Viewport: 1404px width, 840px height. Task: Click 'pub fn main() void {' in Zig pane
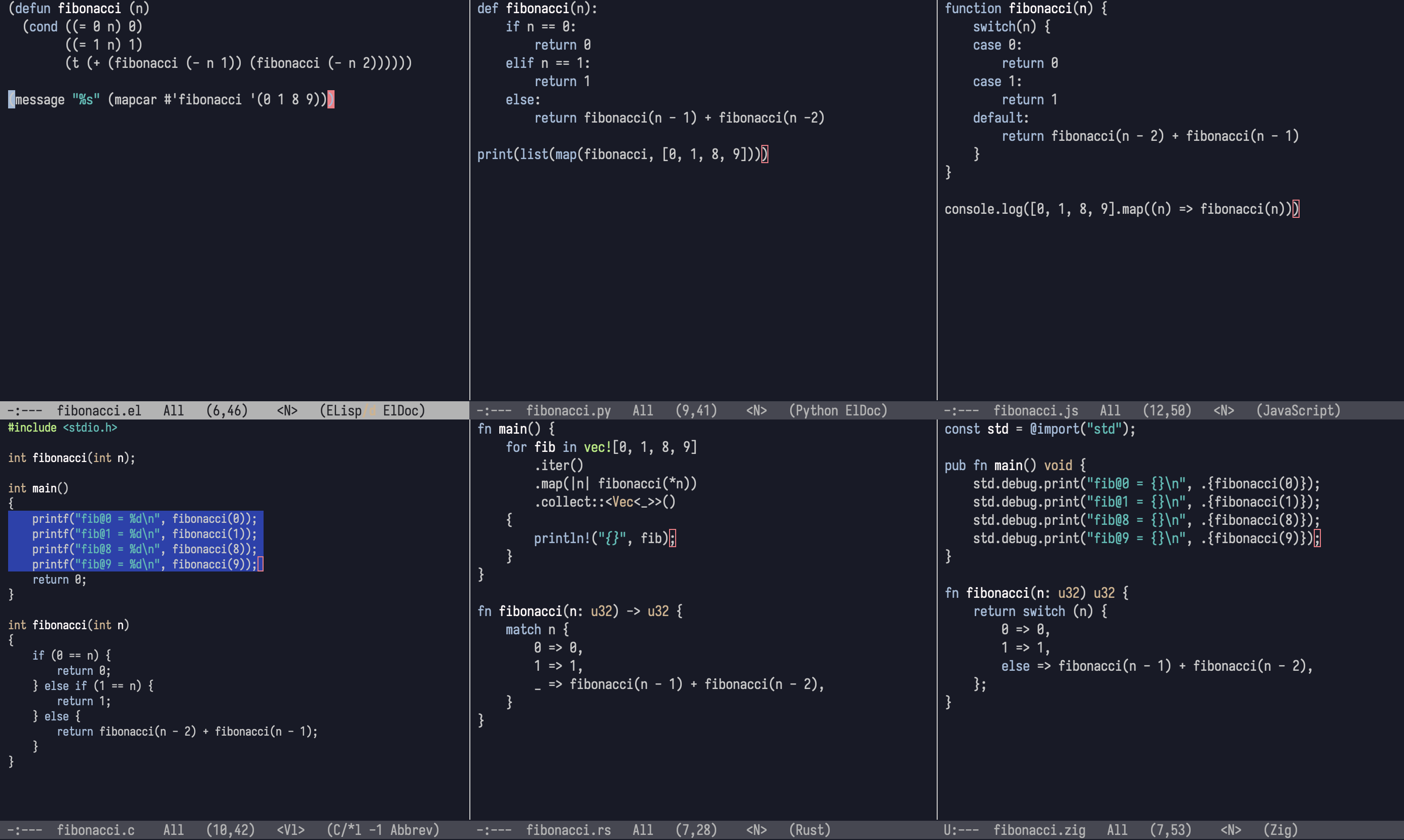click(x=1015, y=465)
